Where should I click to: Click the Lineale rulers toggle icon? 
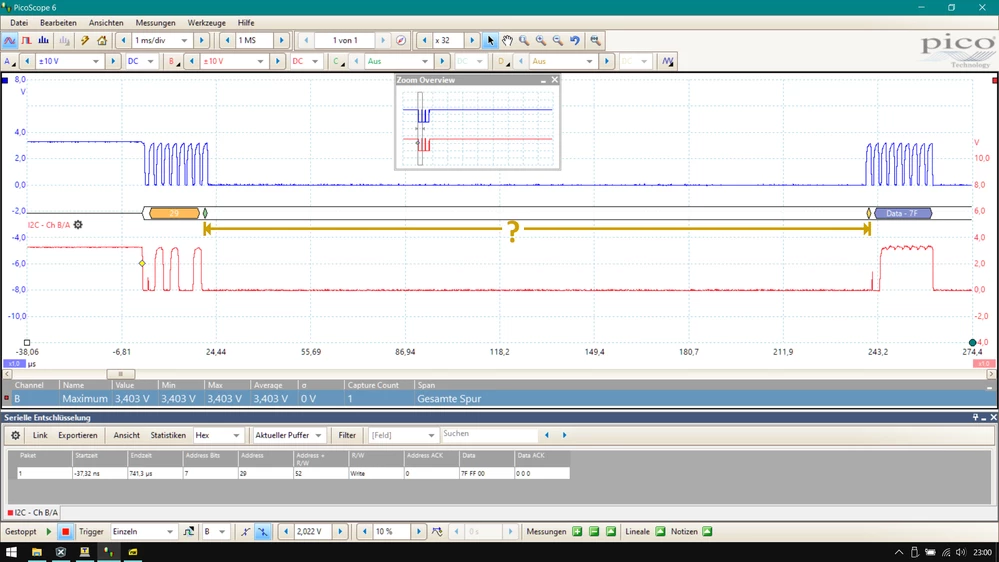[x=660, y=531]
